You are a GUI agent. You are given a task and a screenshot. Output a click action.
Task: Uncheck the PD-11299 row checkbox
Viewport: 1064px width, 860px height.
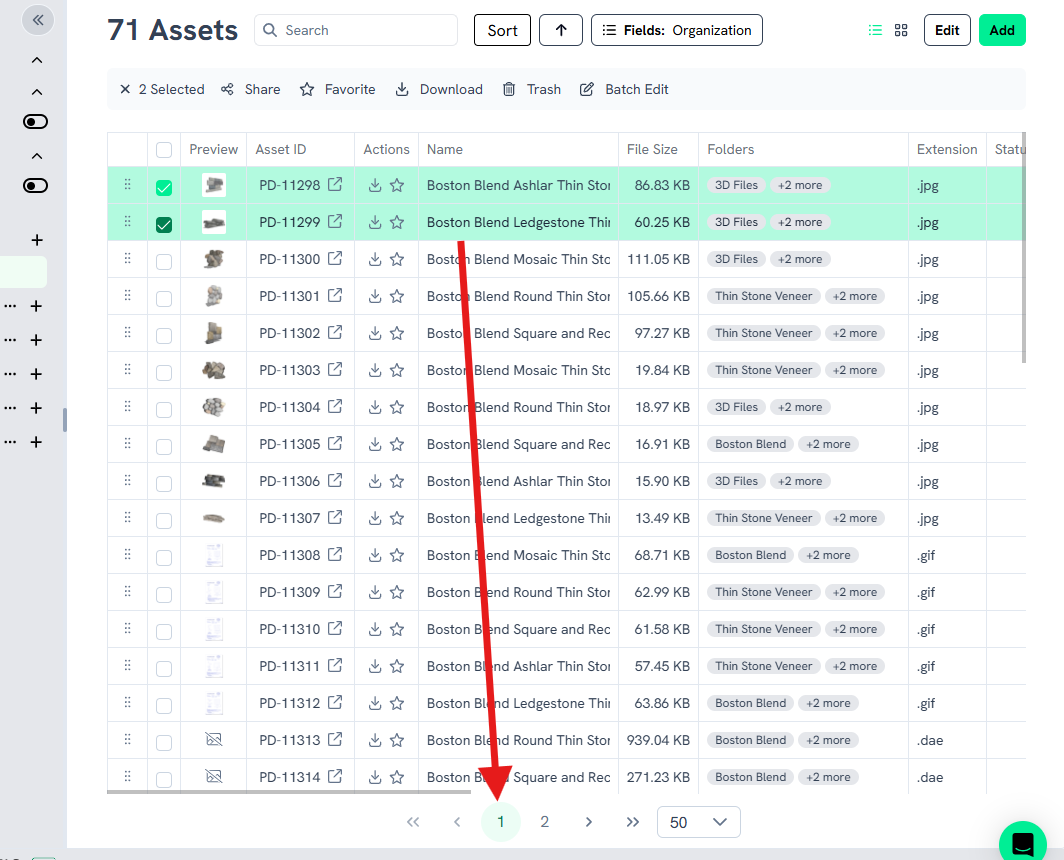(x=164, y=224)
